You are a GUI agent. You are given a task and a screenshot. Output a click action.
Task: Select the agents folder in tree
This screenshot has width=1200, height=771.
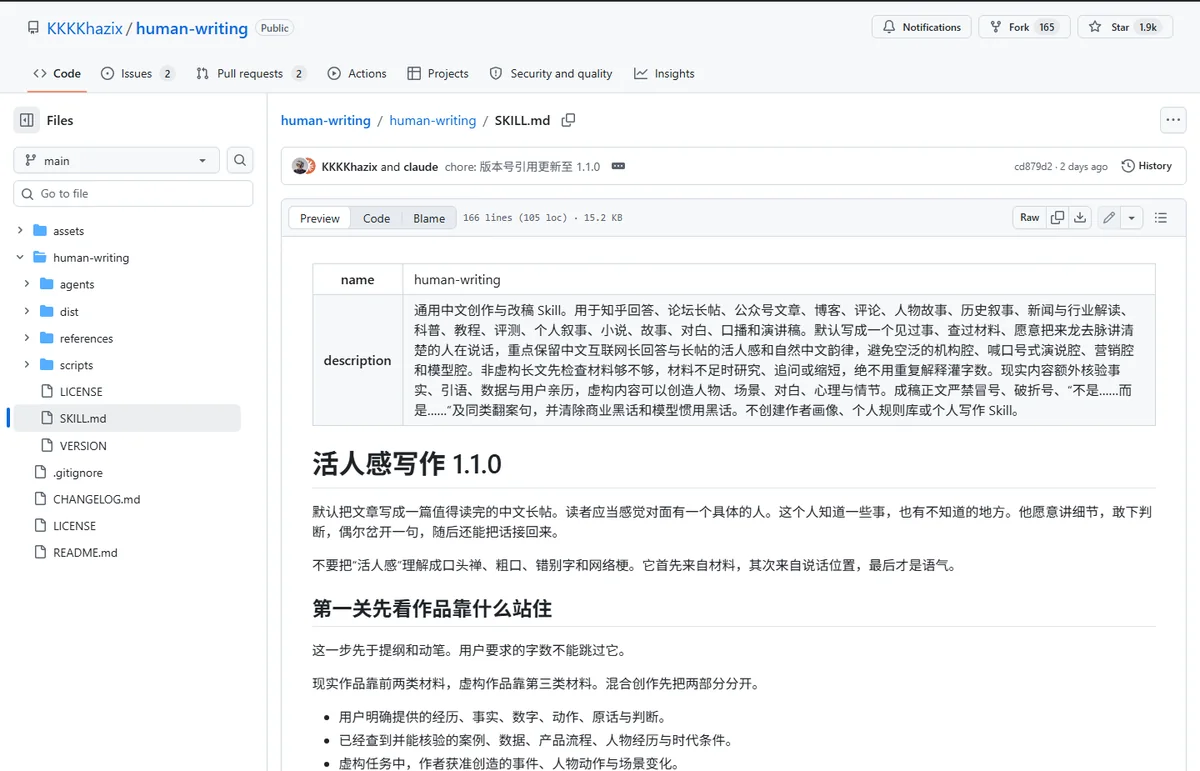(x=77, y=285)
